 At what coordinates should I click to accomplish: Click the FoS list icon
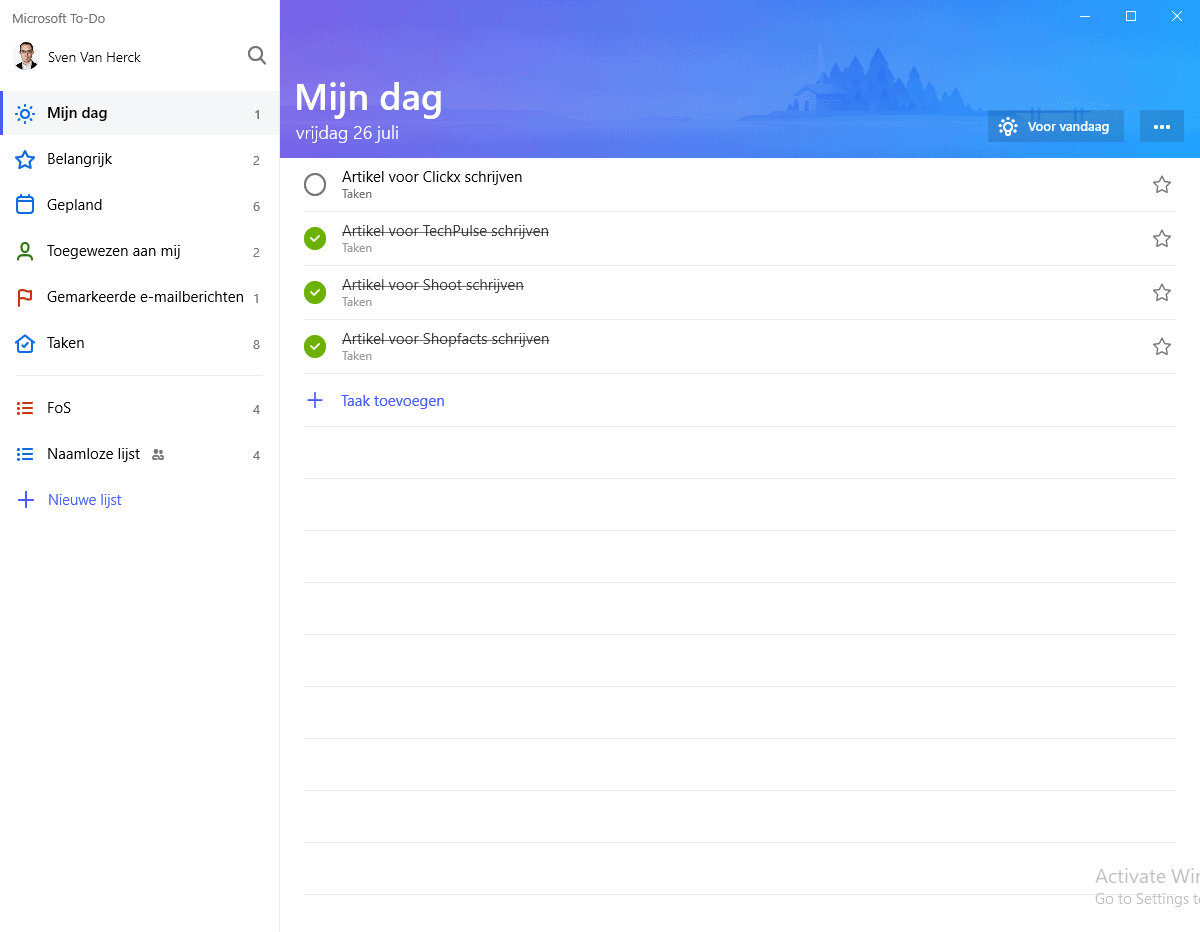25,408
